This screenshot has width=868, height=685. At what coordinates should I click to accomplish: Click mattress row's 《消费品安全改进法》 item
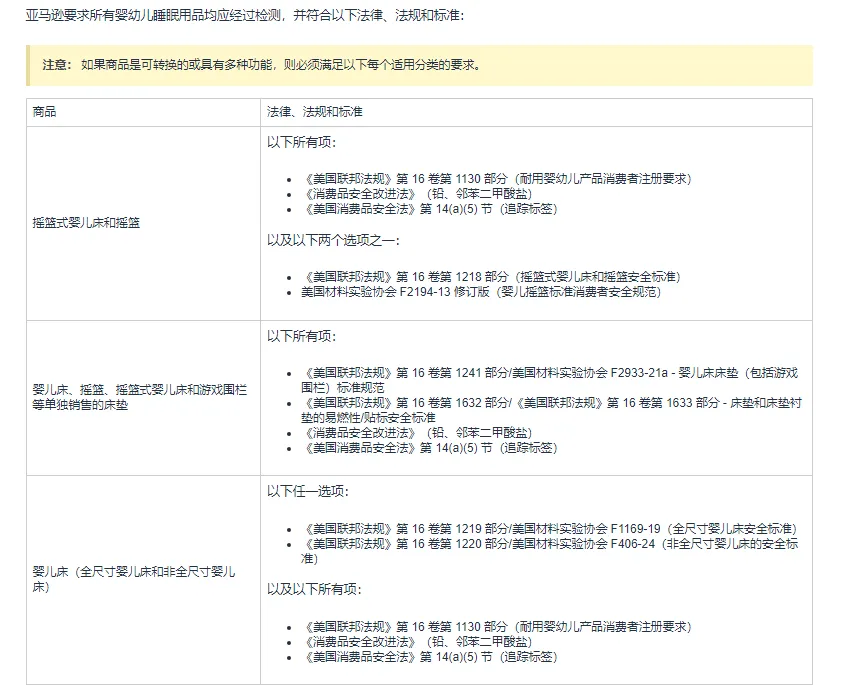tap(416, 432)
